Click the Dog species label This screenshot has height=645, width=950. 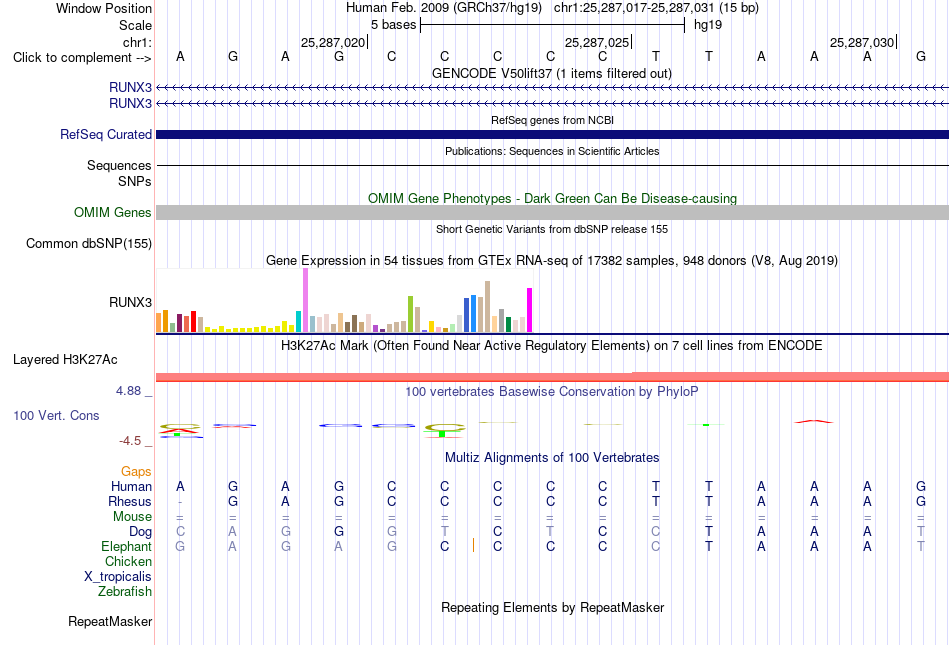click(140, 532)
